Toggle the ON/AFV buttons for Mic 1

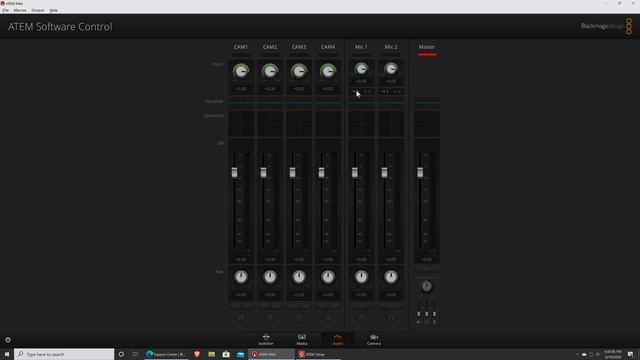pyautogui.click(x=361, y=305)
